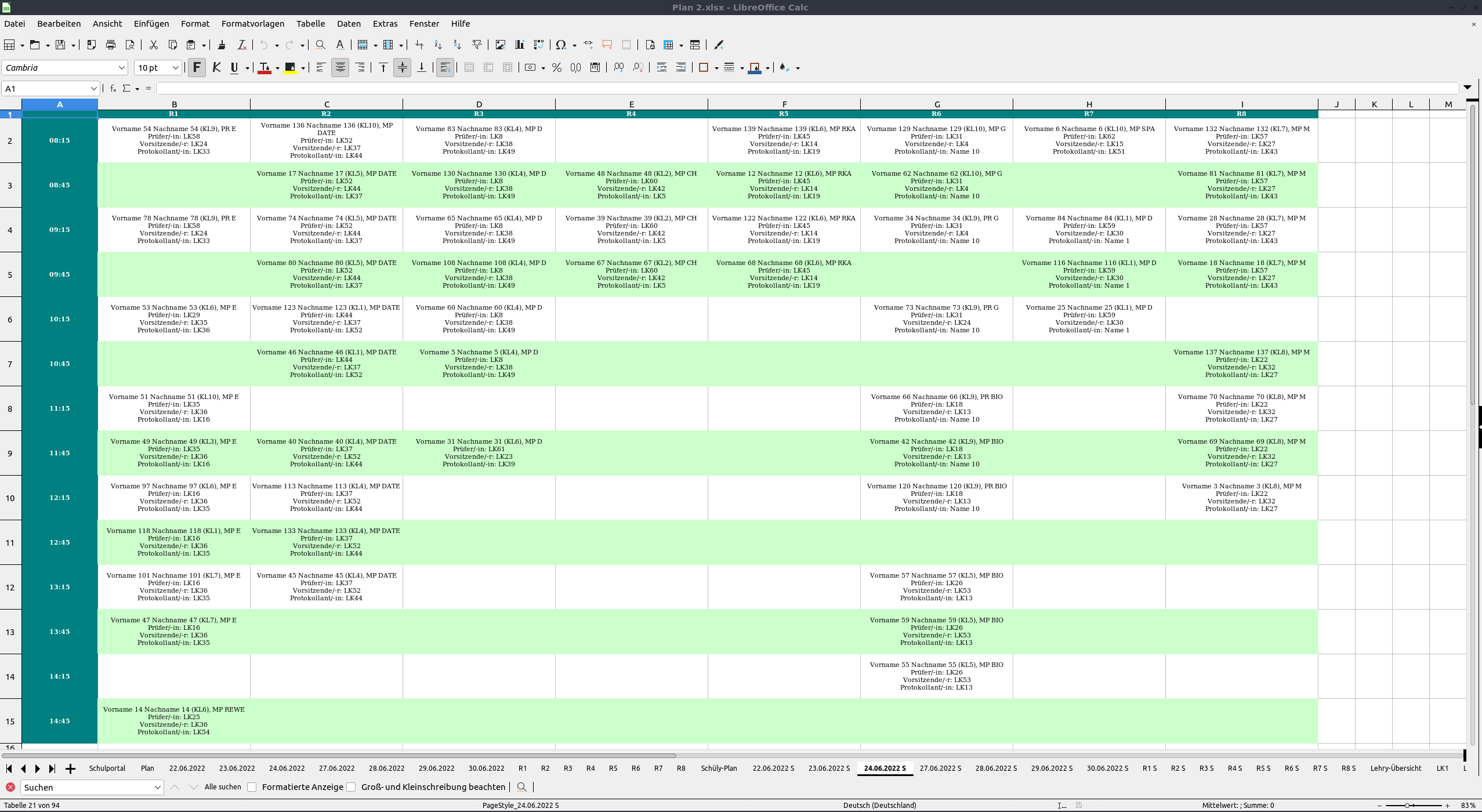The height and width of the screenshot is (812, 1482).
Task: Sort data ascending
Action: pyautogui.click(x=437, y=45)
